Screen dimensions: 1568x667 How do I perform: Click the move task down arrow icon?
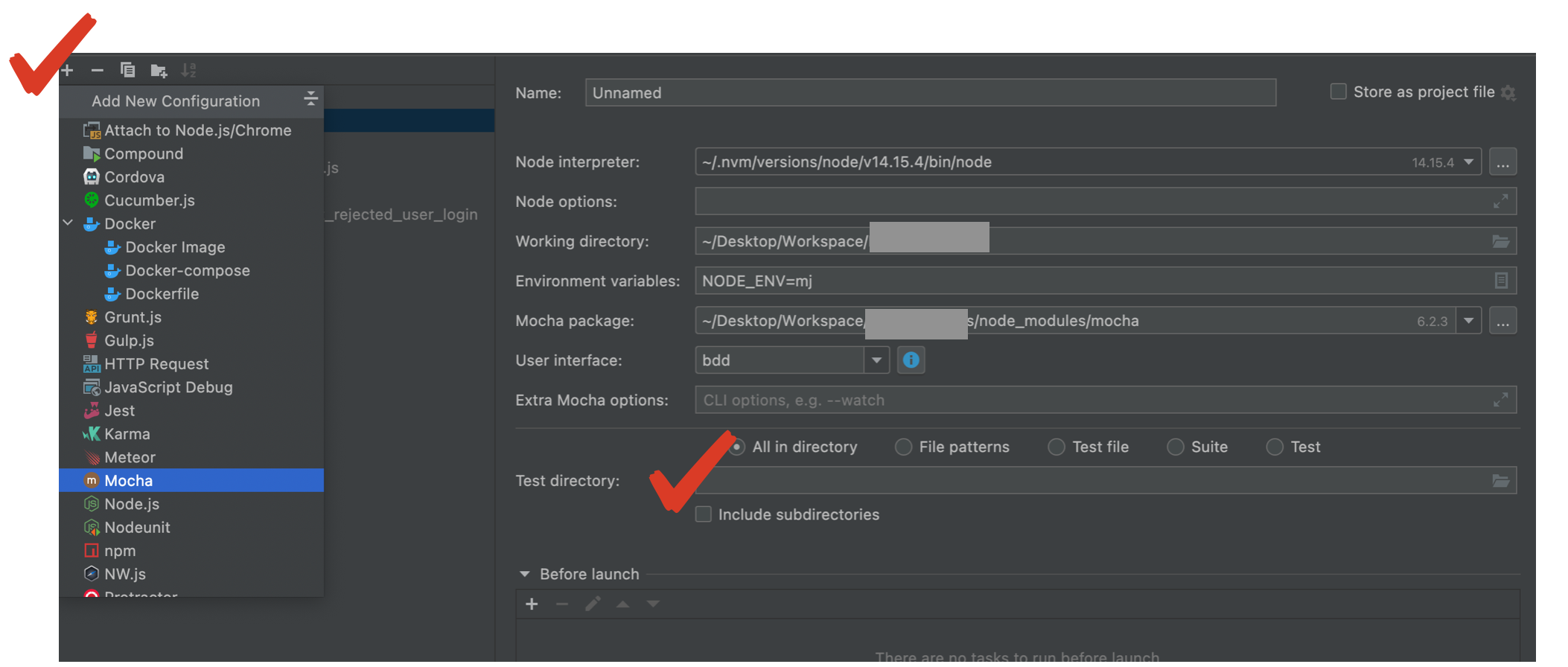click(653, 604)
